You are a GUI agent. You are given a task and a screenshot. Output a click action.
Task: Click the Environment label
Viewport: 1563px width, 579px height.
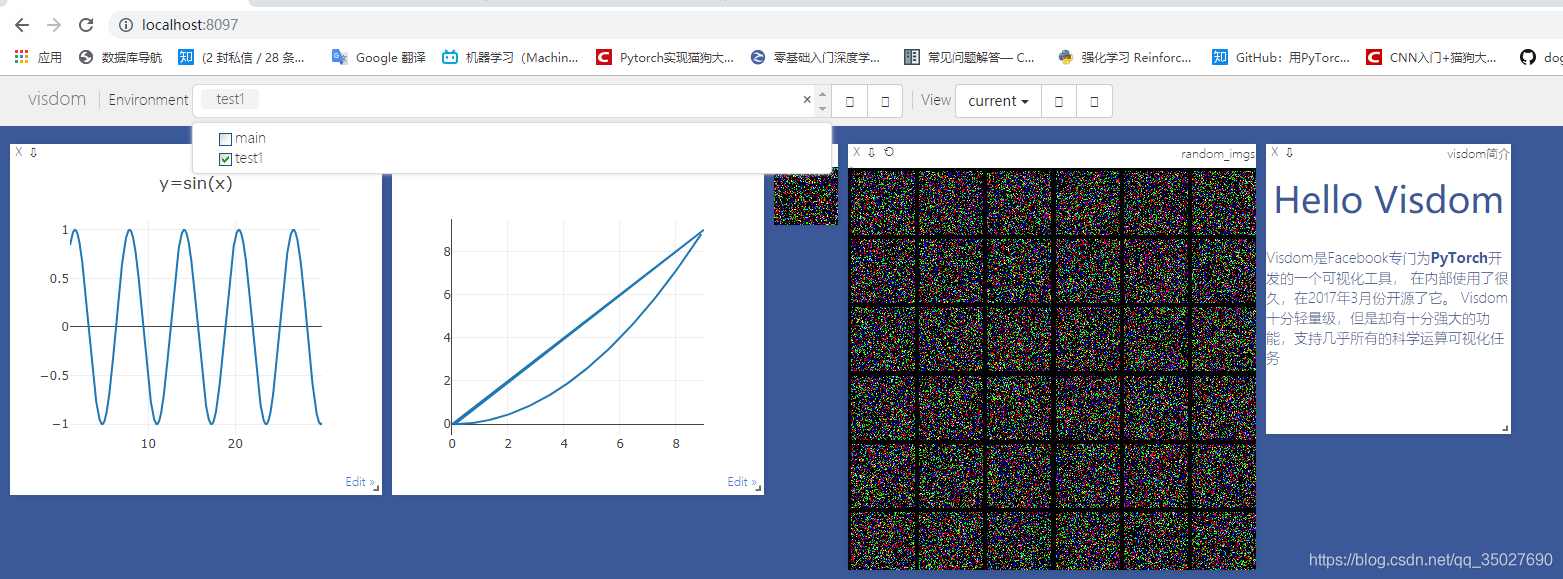coord(148,100)
